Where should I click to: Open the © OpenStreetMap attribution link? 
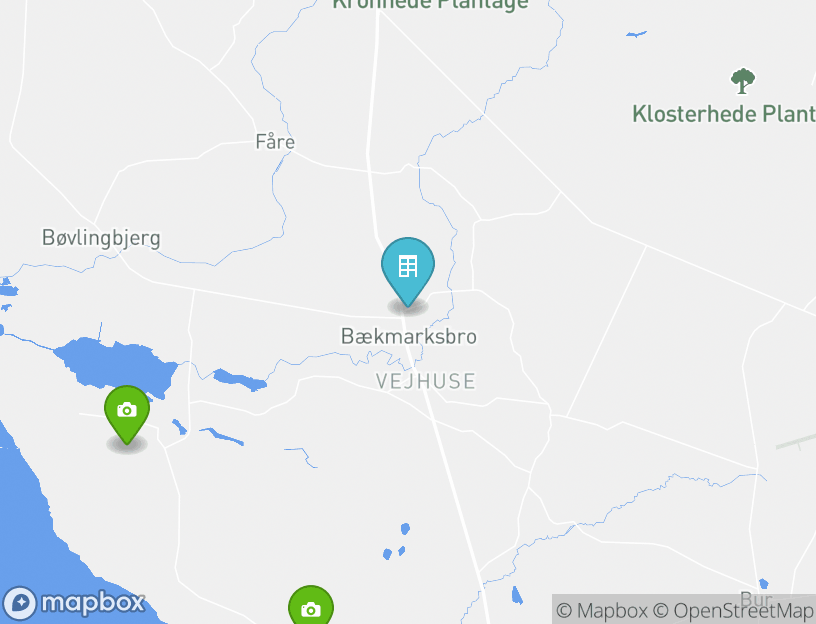[x=733, y=610]
